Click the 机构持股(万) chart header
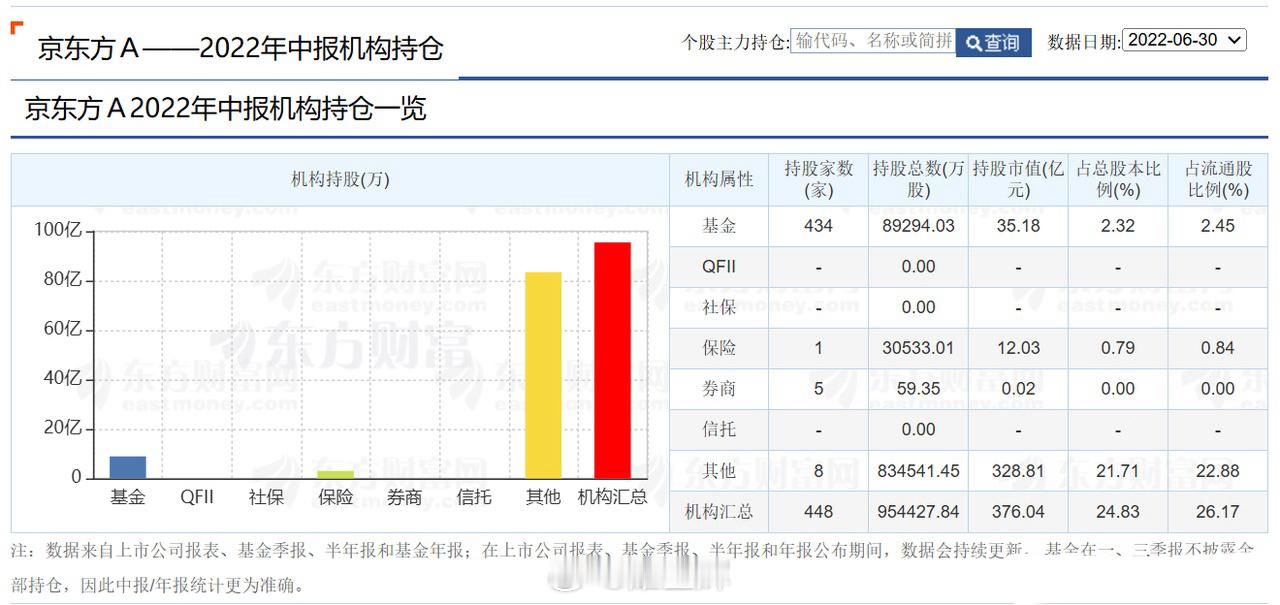Screen dimensions: 1280x605 (340, 180)
